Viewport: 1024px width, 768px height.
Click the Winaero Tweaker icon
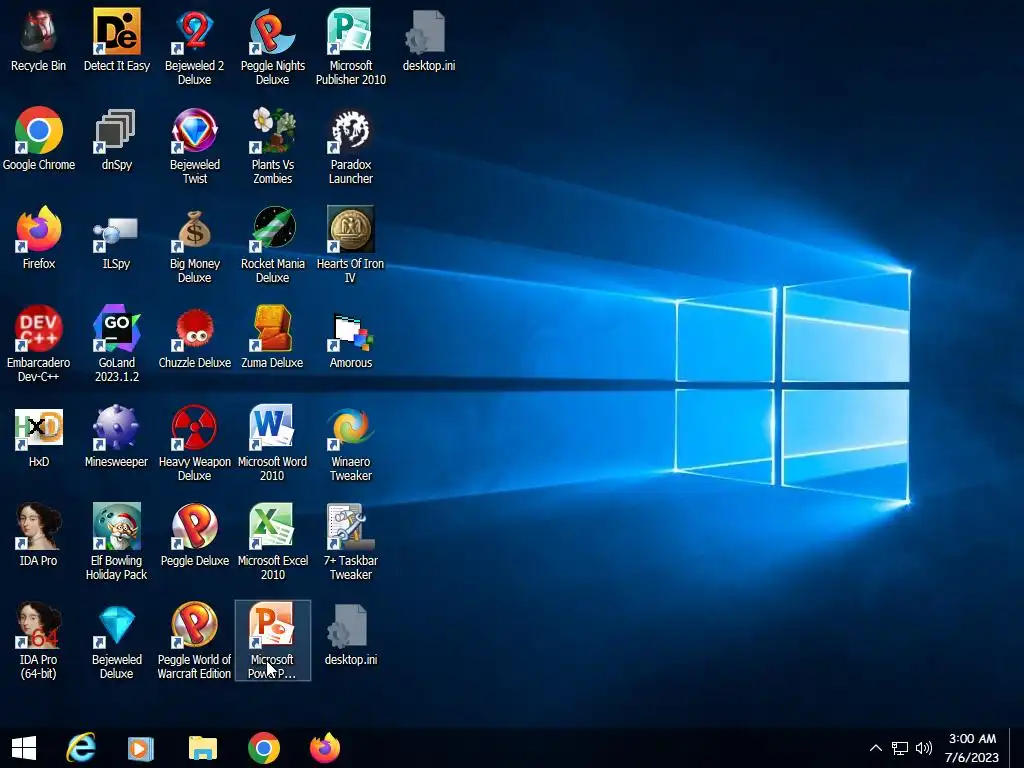(x=351, y=443)
